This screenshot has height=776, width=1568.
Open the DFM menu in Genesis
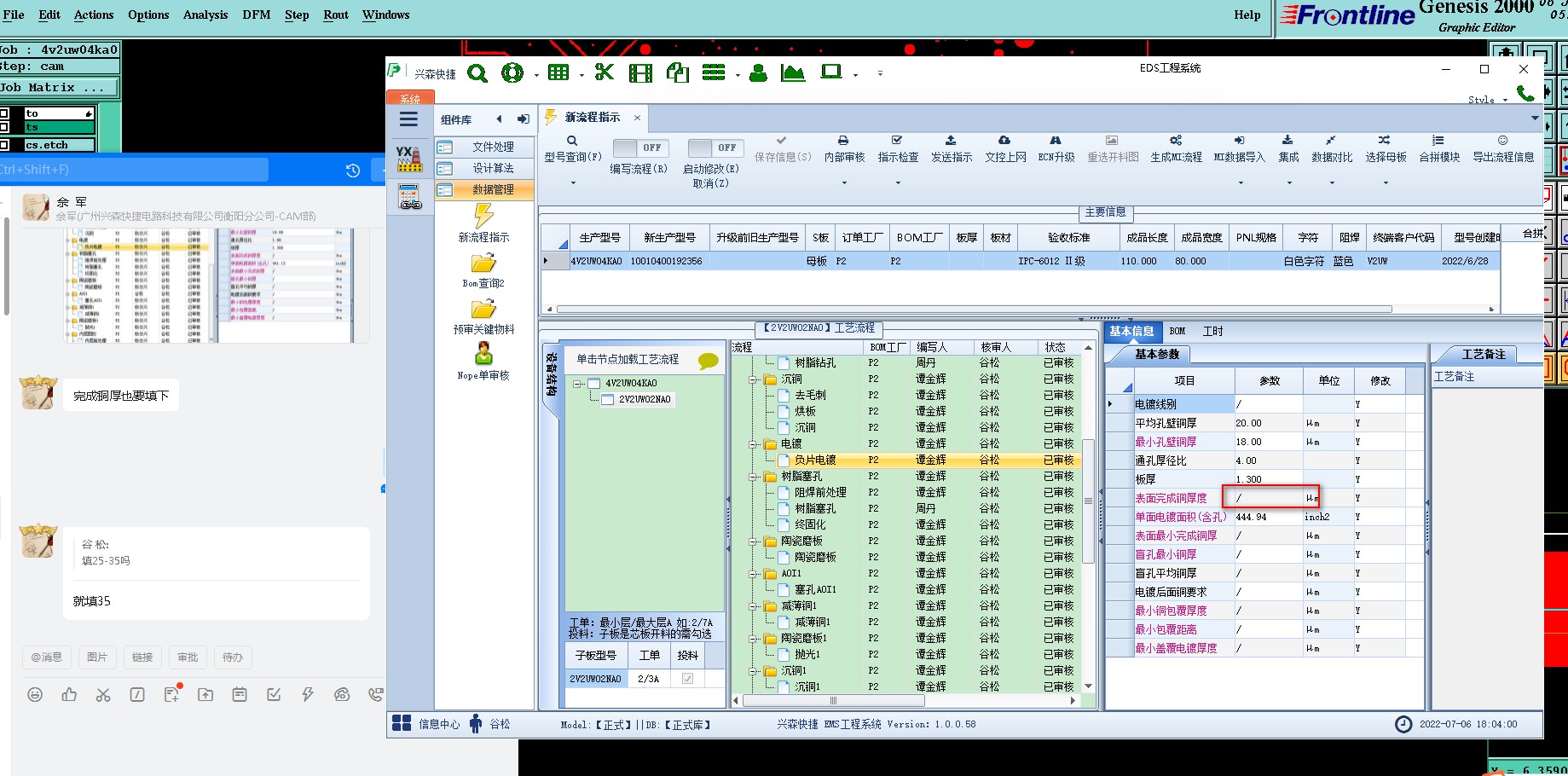coord(256,14)
